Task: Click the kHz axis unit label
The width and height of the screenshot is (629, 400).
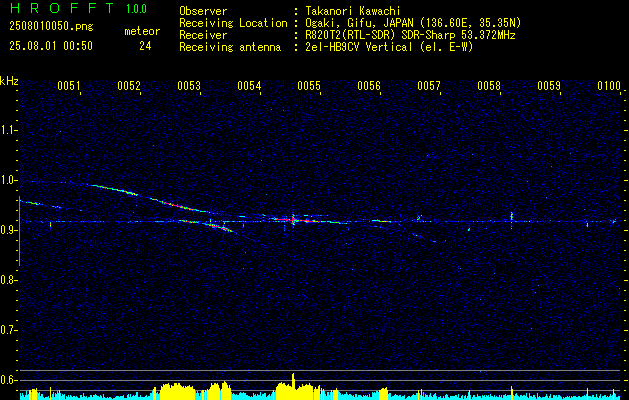Action: click(x=9, y=81)
